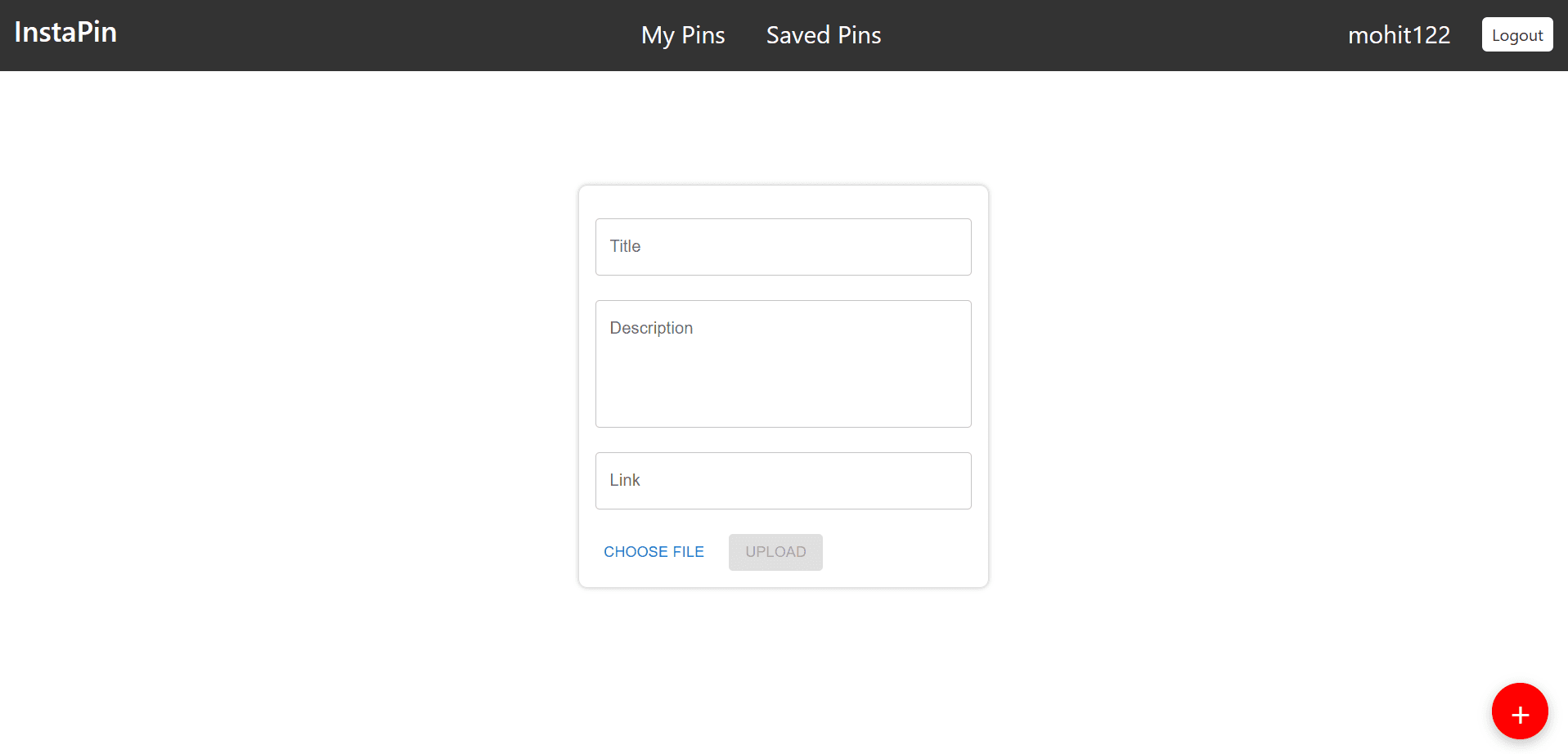Click inside the Description text area

(783, 364)
